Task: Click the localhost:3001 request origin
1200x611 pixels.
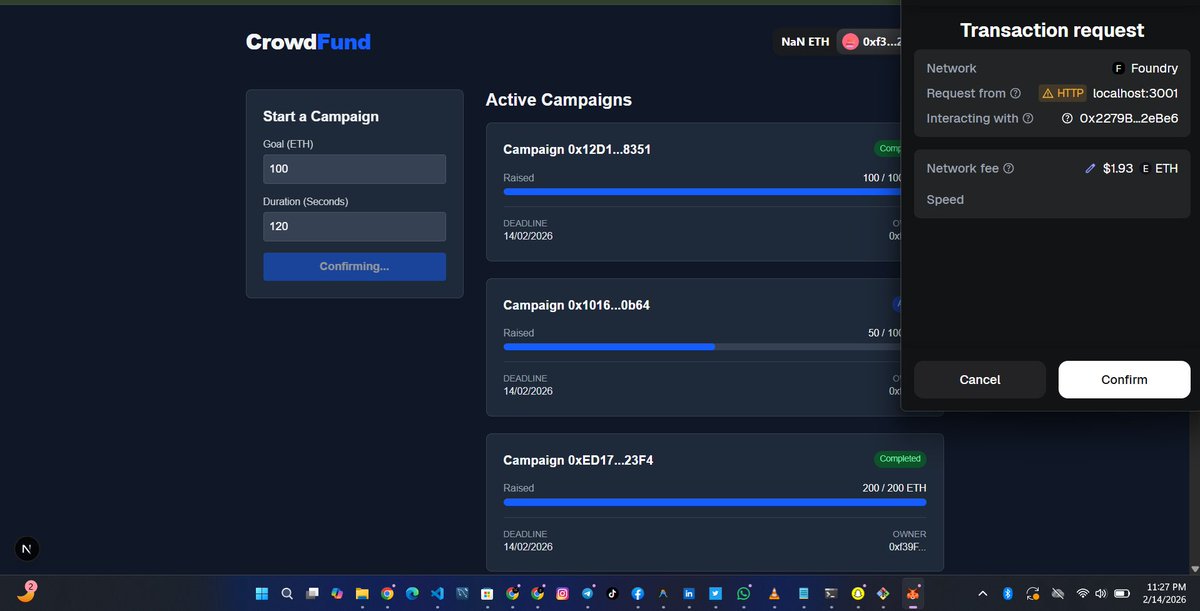Action: pyautogui.click(x=1135, y=93)
